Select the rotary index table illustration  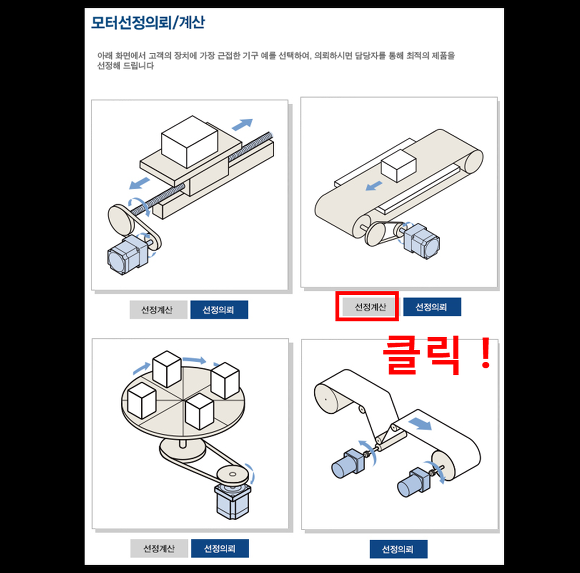click(x=190, y=434)
